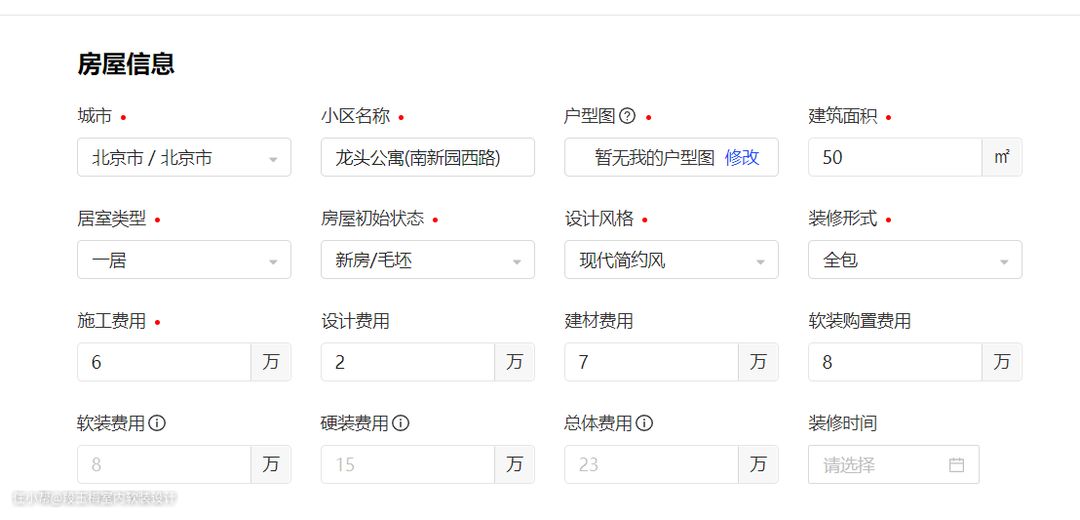Click the info icon beside 硬装费用
1080x520 pixels.
tap(401, 423)
